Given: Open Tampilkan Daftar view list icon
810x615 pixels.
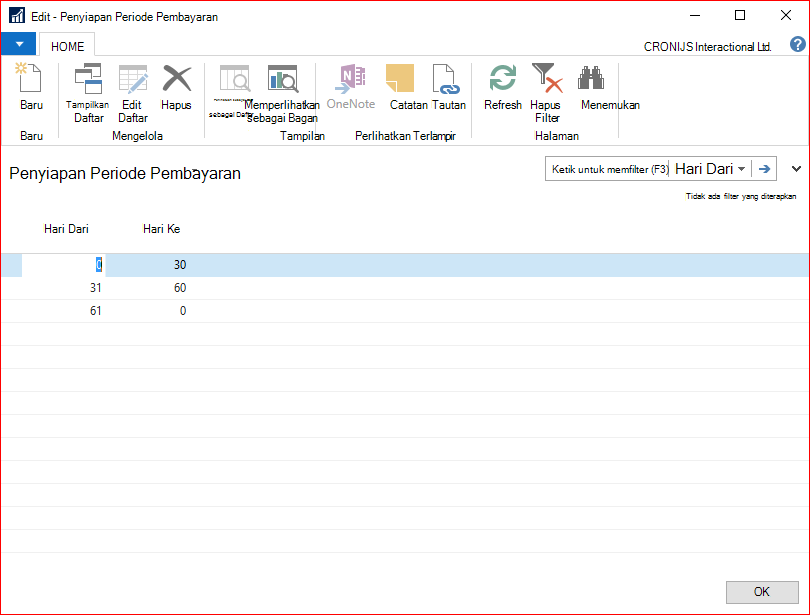Looking at the screenshot, I should (88, 79).
